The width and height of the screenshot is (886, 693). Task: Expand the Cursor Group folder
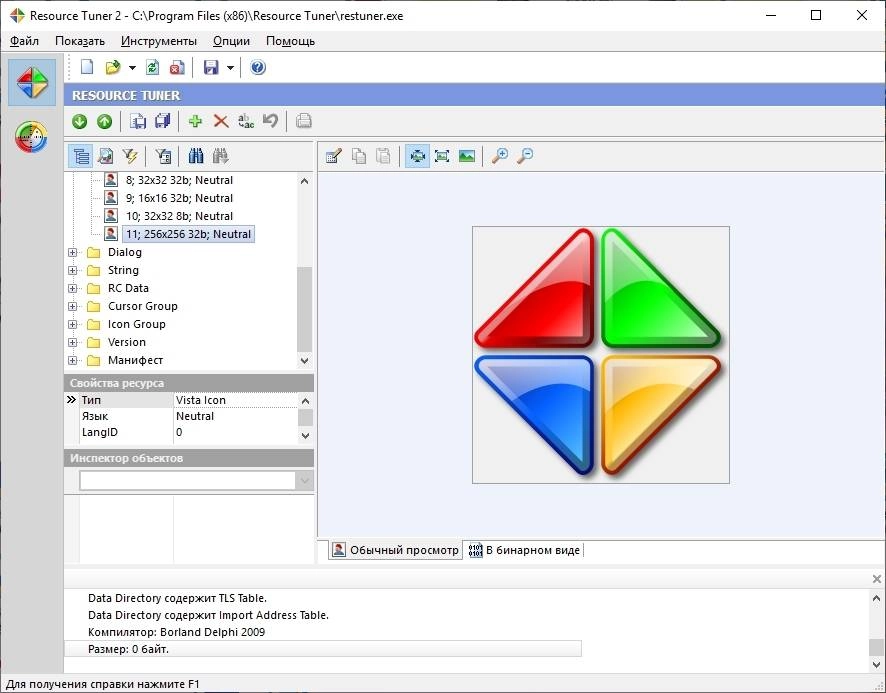[x=72, y=306]
